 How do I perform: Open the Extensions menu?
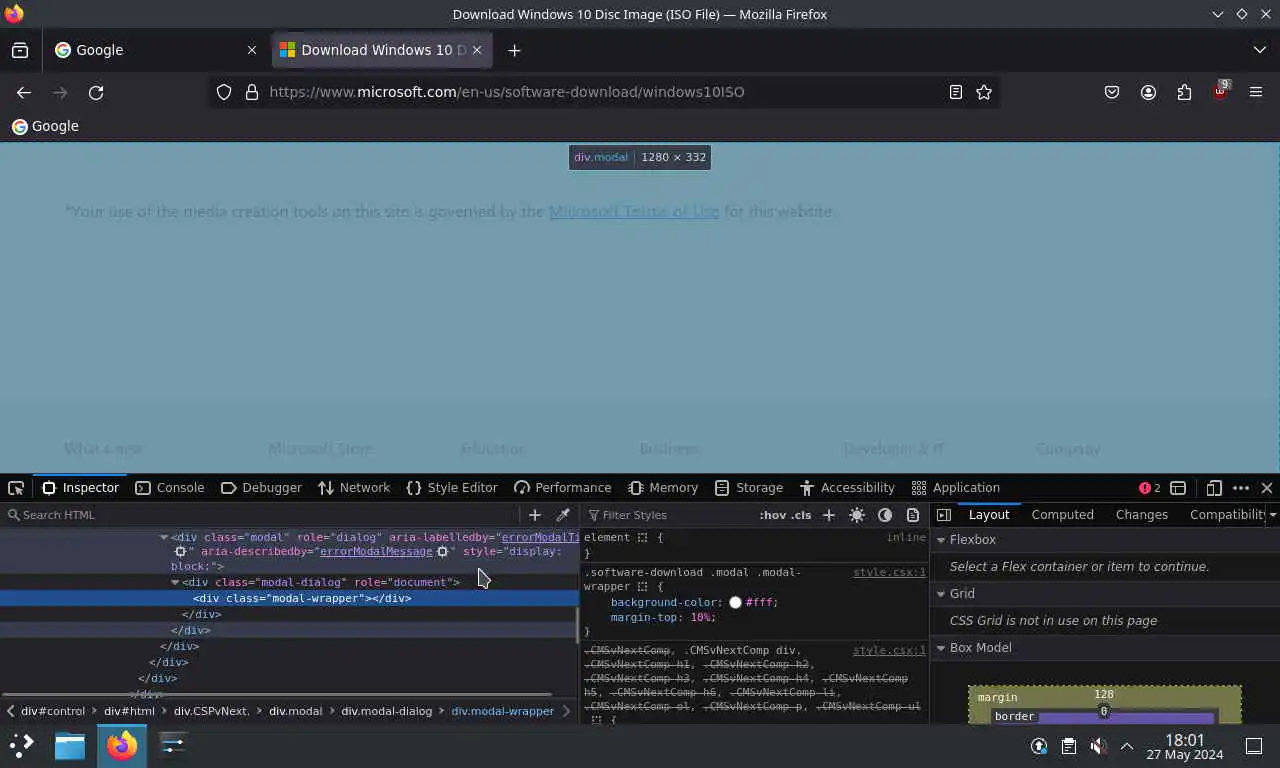(x=1184, y=92)
